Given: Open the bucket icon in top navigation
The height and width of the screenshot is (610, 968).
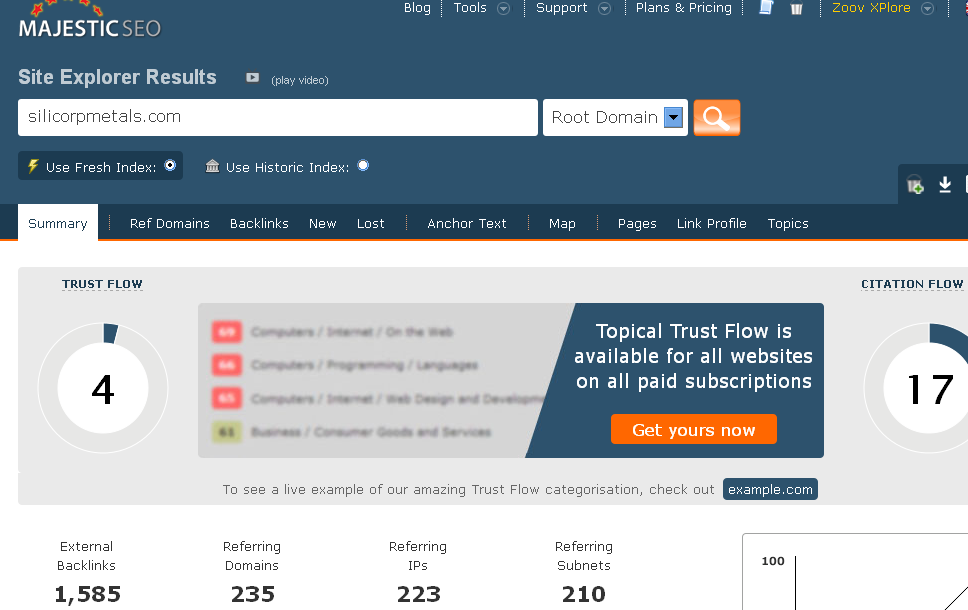Looking at the screenshot, I should (x=796, y=8).
